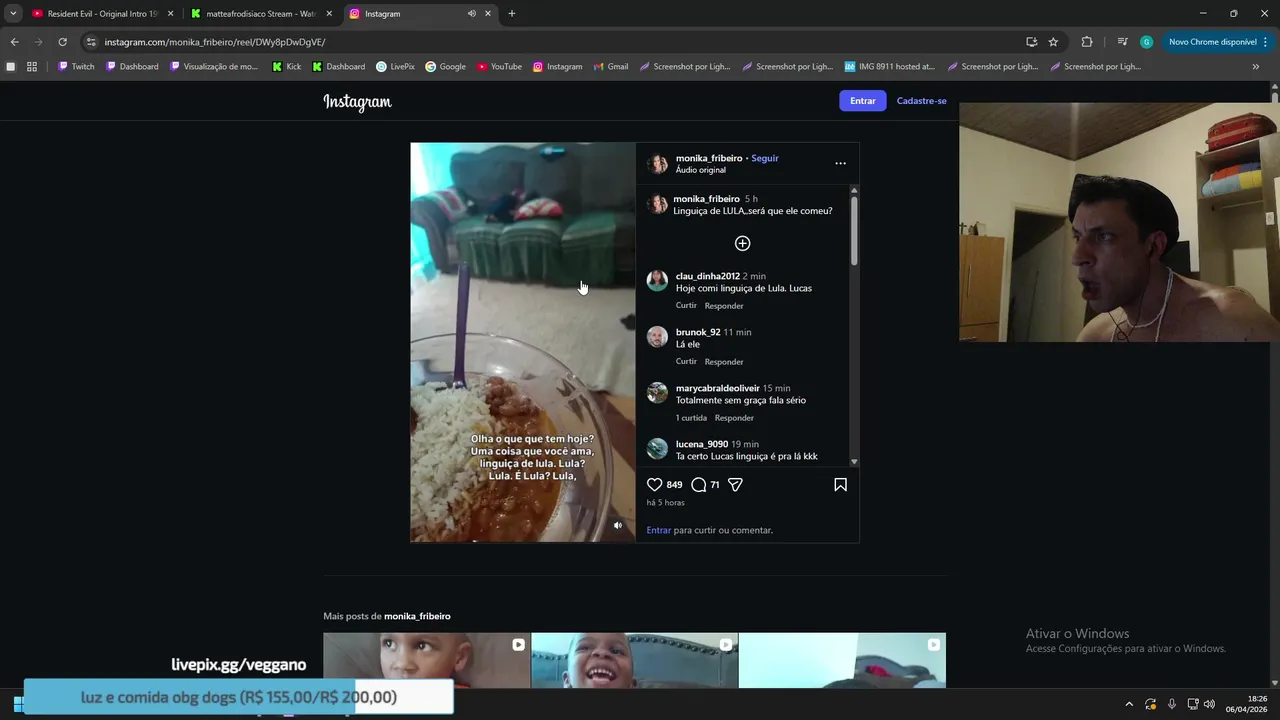Bookmark this page with the star icon
The image size is (1280, 720).
(x=1053, y=42)
